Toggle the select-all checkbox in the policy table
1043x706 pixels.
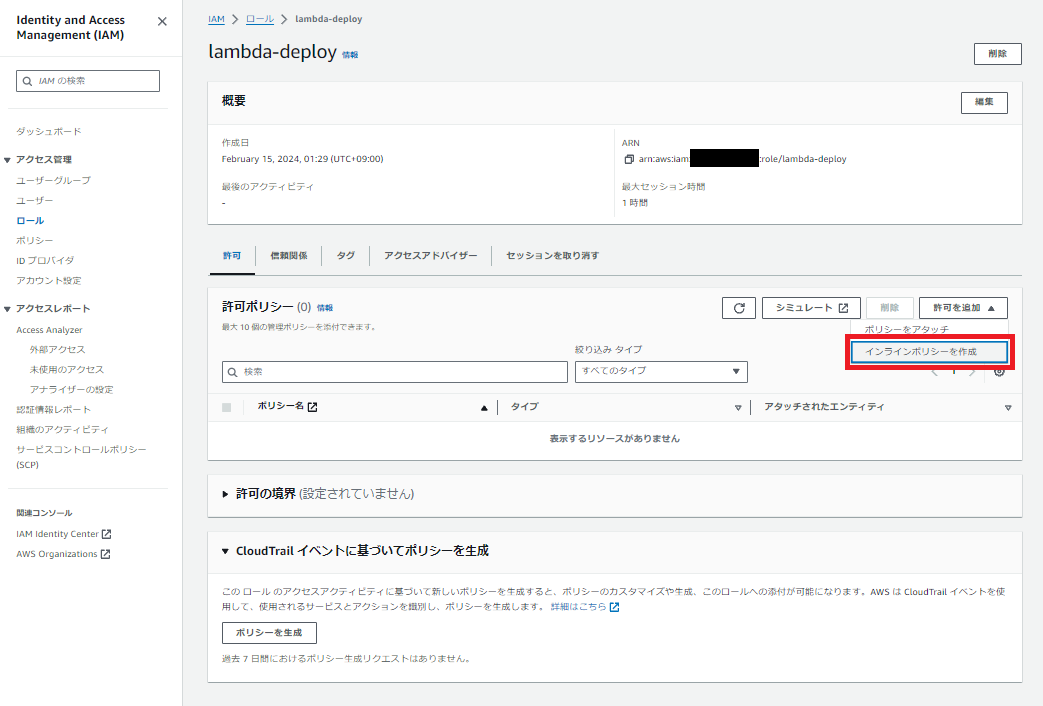(226, 406)
